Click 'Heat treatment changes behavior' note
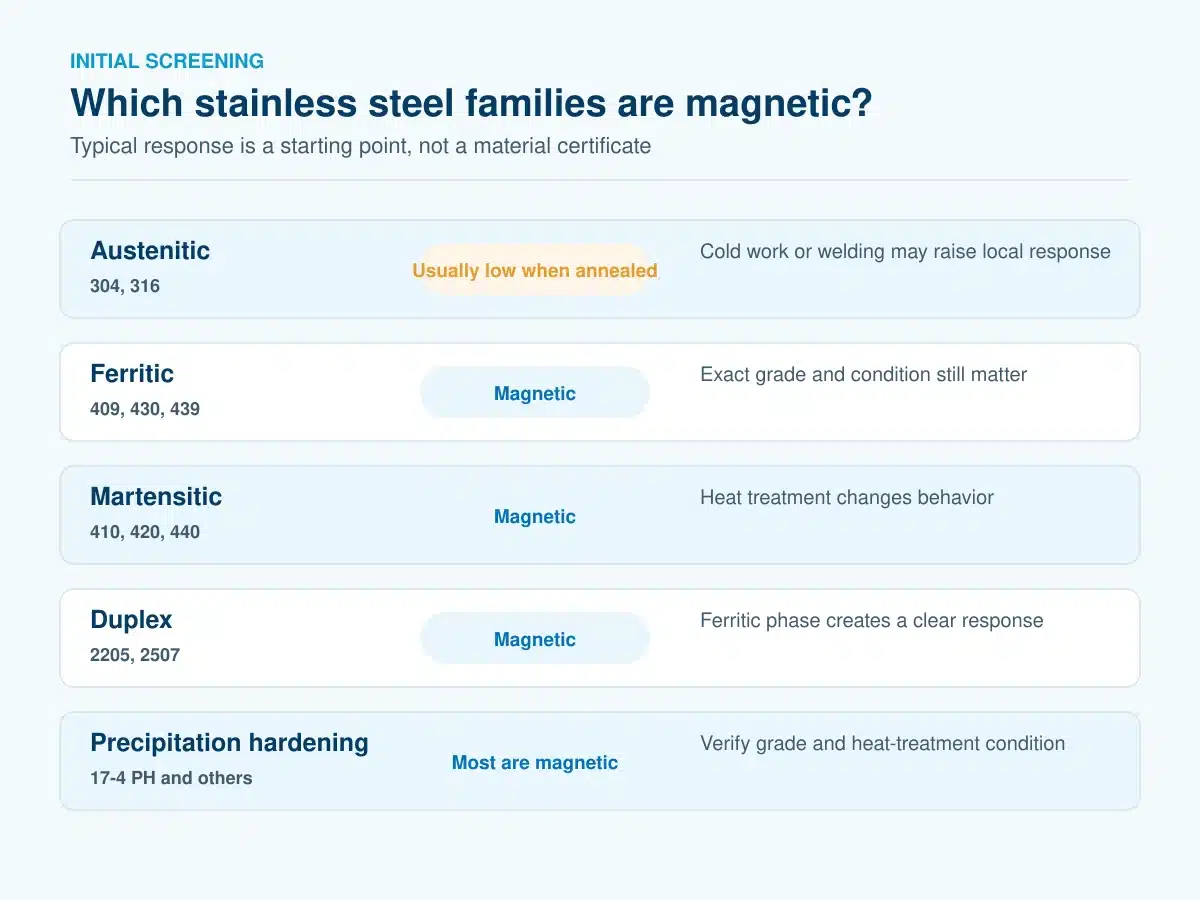The height and width of the screenshot is (900, 1200). click(x=847, y=497)
